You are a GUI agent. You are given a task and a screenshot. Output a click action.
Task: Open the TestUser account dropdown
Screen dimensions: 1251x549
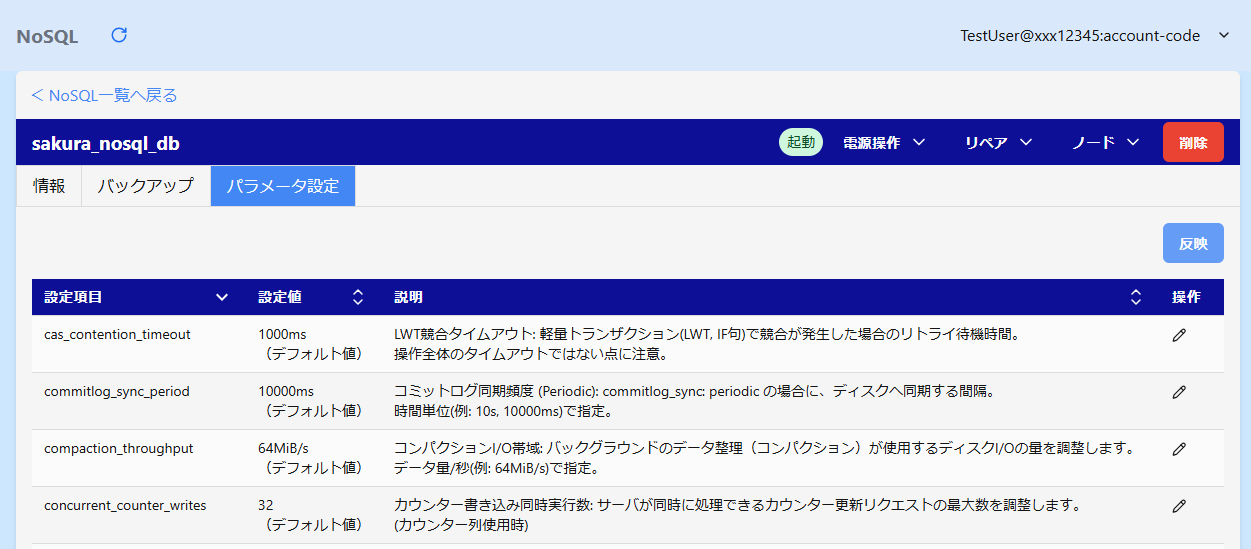[1094, 36]
